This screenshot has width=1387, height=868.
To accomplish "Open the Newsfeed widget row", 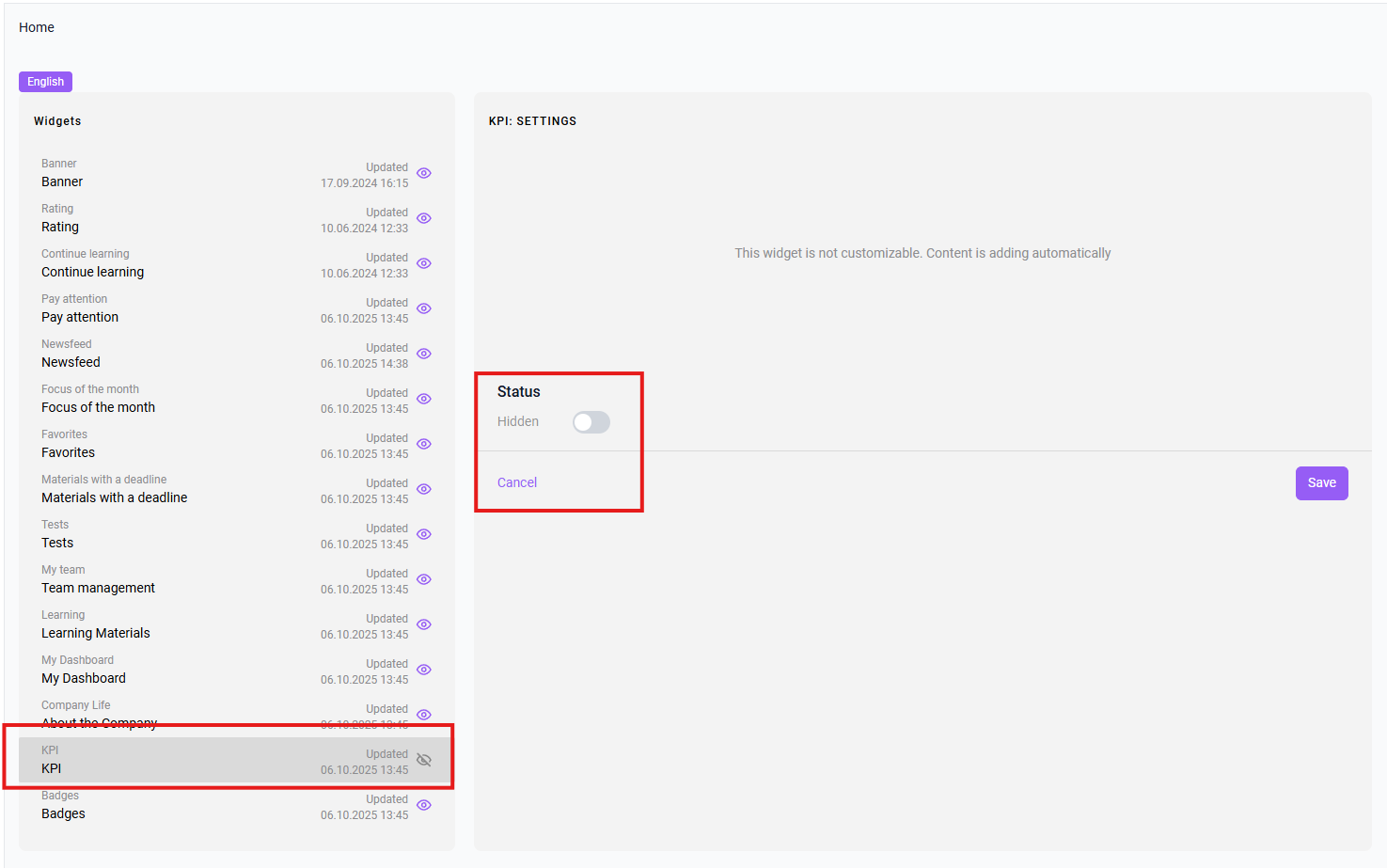I will (x=235, y=354).
